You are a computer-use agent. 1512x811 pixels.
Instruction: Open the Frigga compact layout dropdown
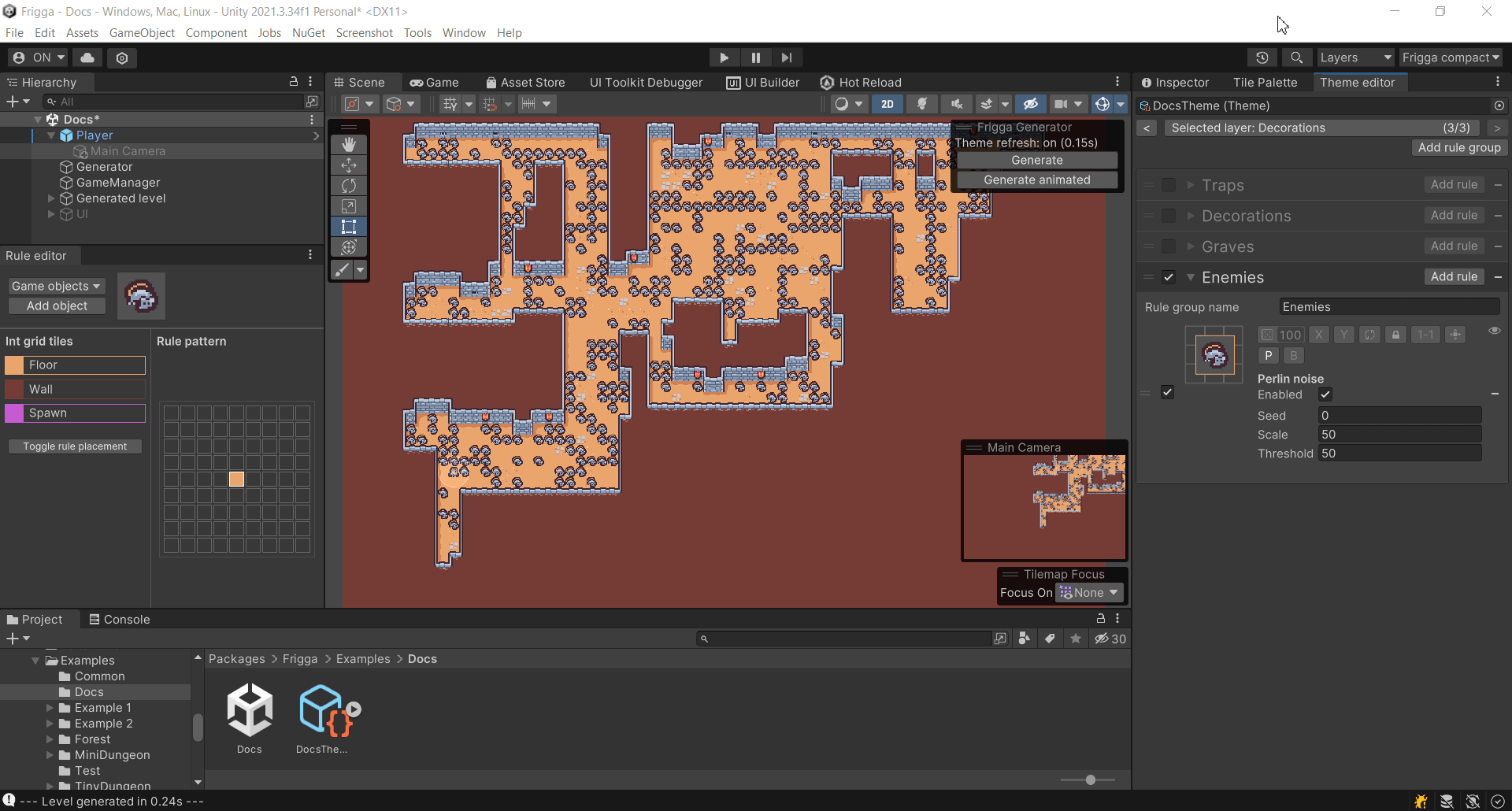point(1451,57)
